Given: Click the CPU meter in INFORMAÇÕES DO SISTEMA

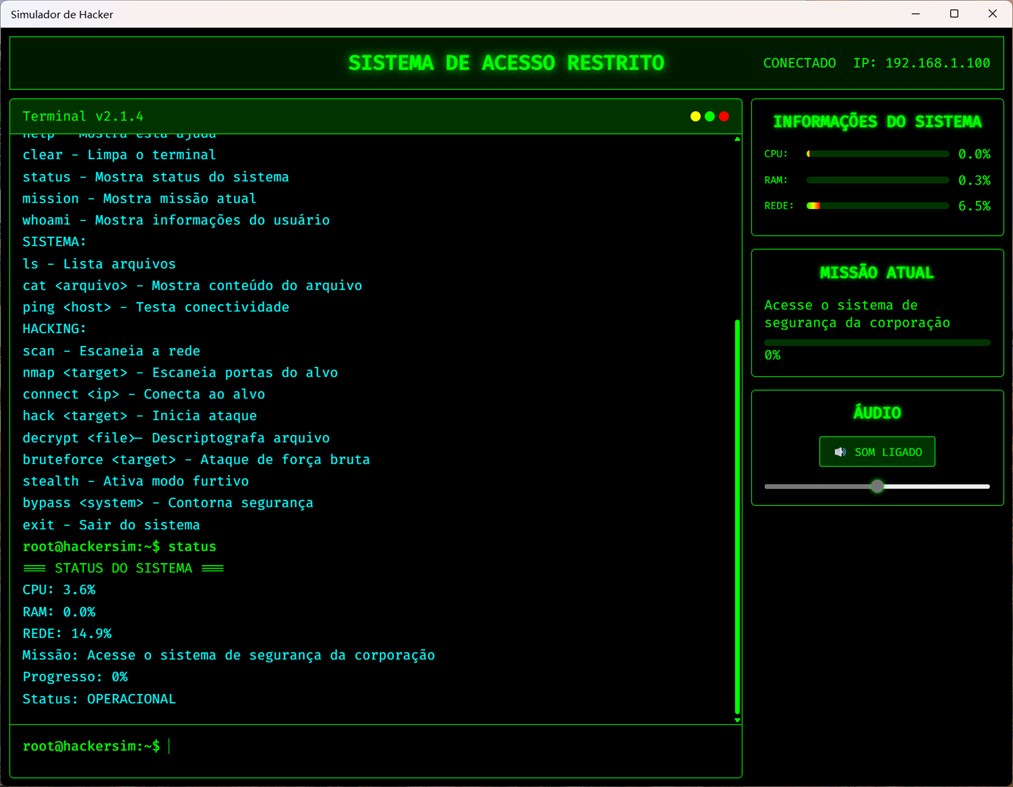Looking at the screenshot, I should [877, 153].
